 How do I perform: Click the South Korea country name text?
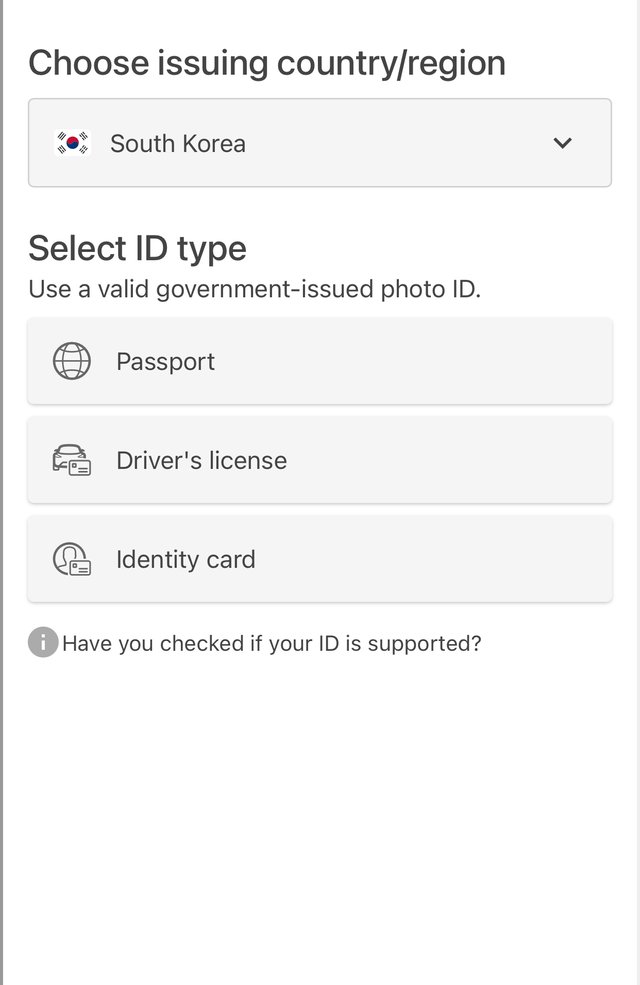coord(178,144)
